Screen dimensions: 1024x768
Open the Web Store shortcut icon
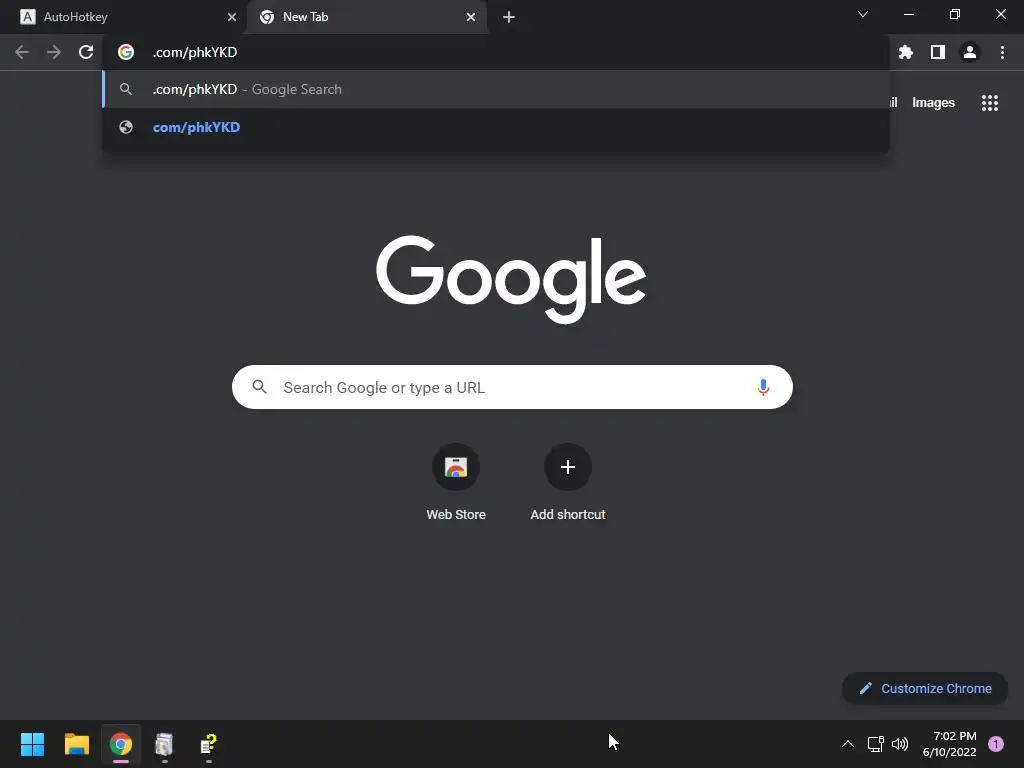coord(456,467)
